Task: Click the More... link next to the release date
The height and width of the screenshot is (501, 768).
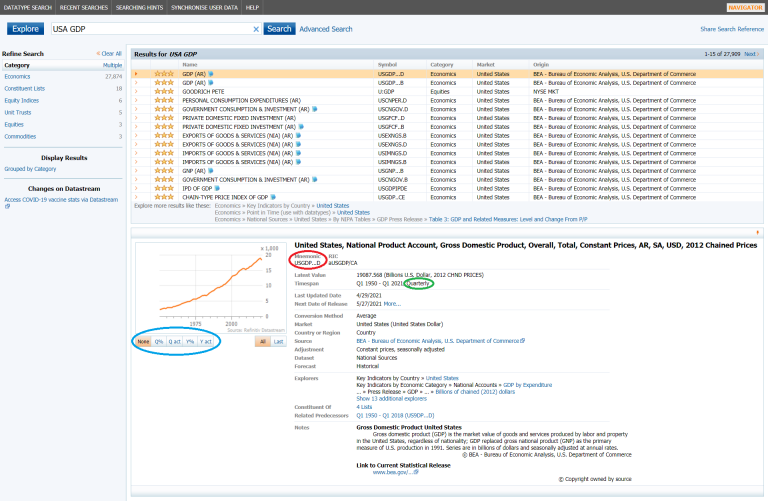Action: 392,304
